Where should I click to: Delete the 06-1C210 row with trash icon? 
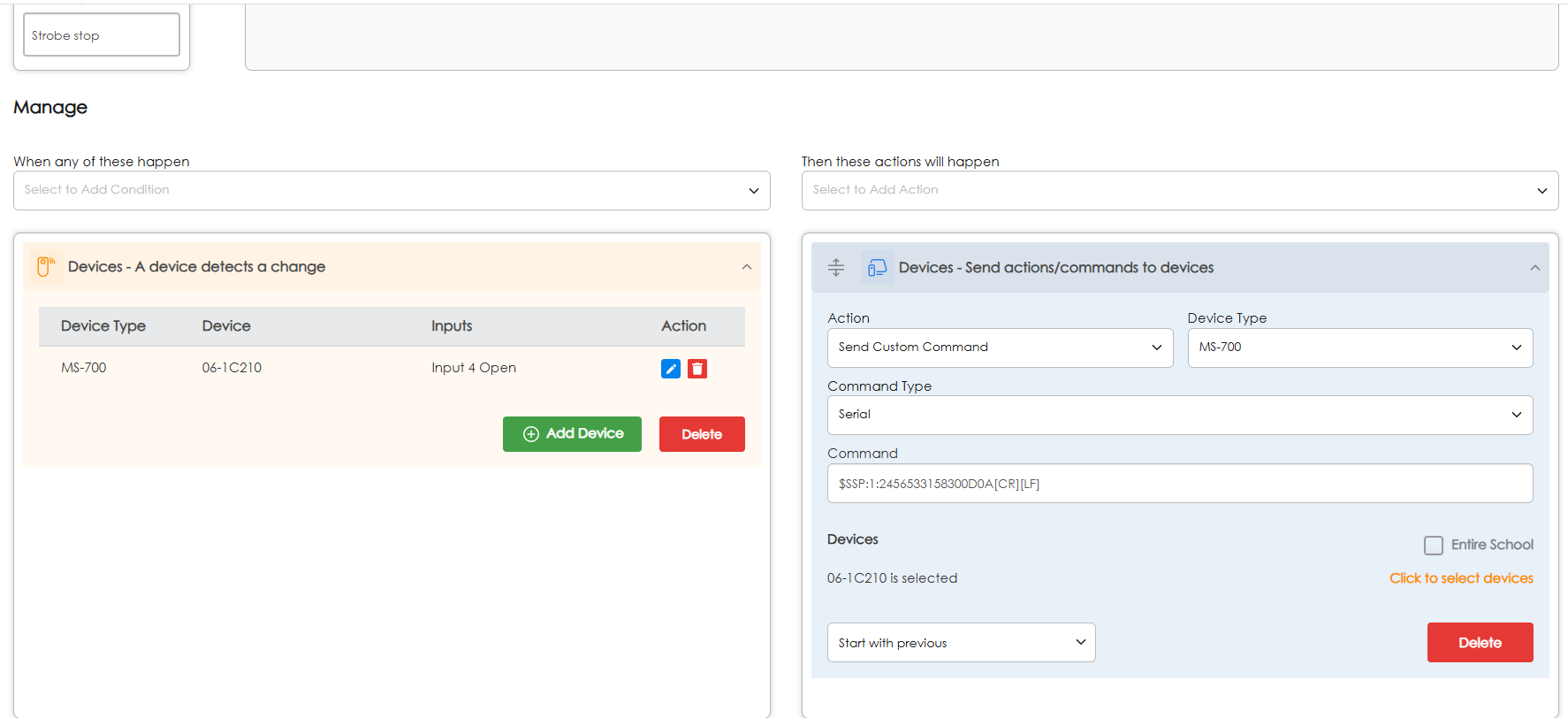point(697,369)
